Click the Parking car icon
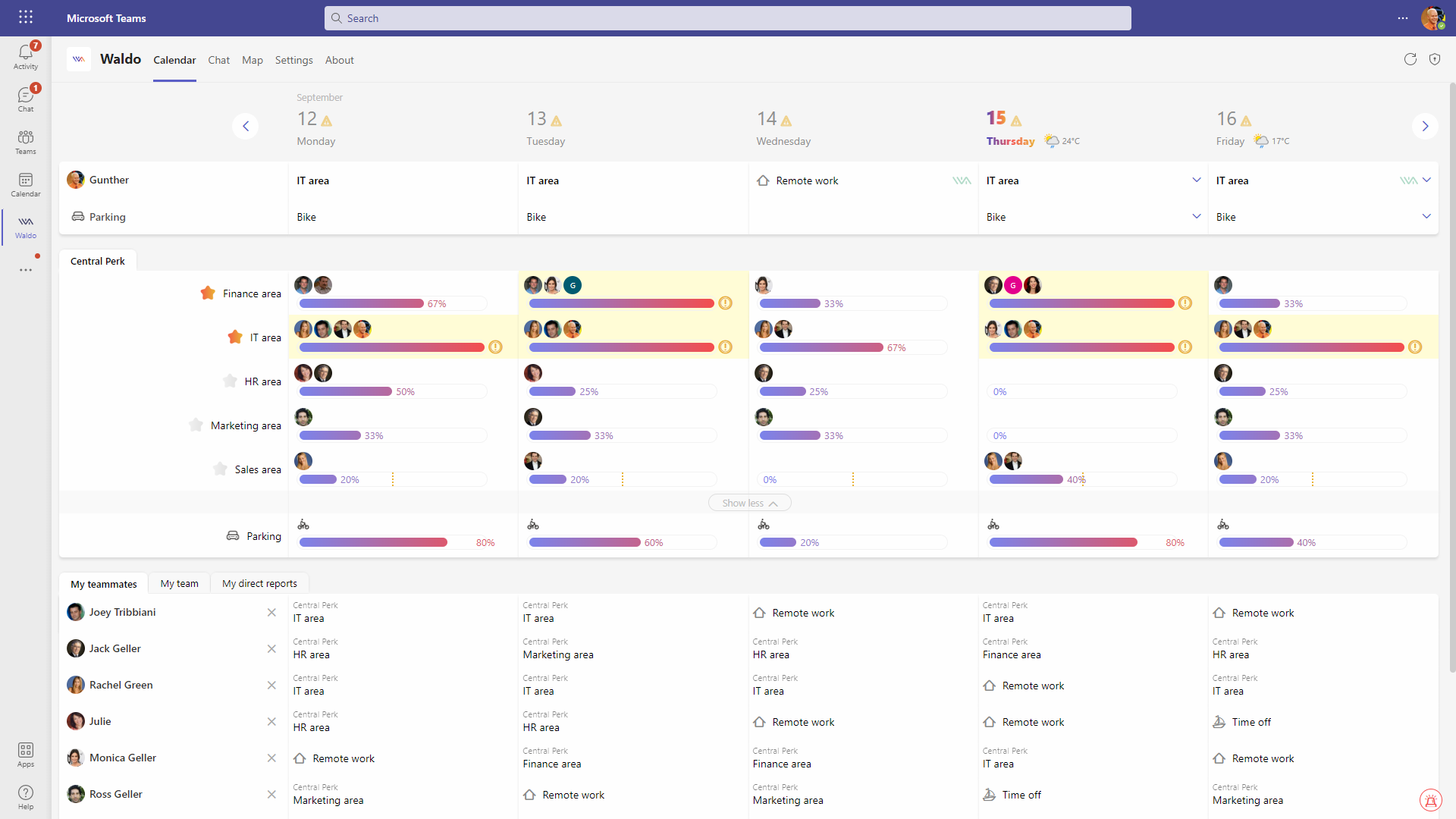This screenshot has height=819, width=1456. [78, 216]
